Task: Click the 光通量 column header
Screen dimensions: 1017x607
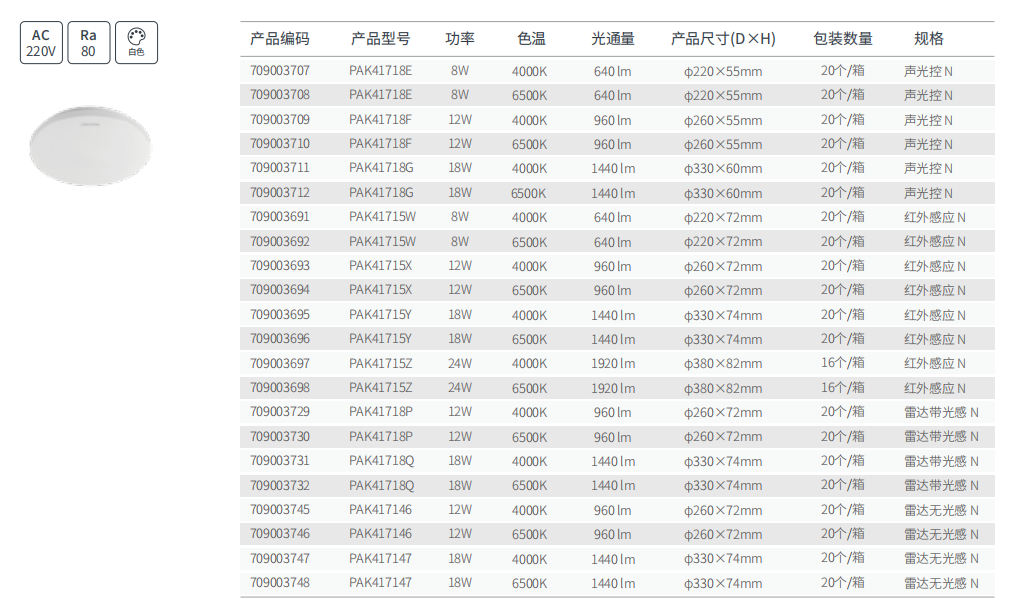Action: (x=613, y=38)
